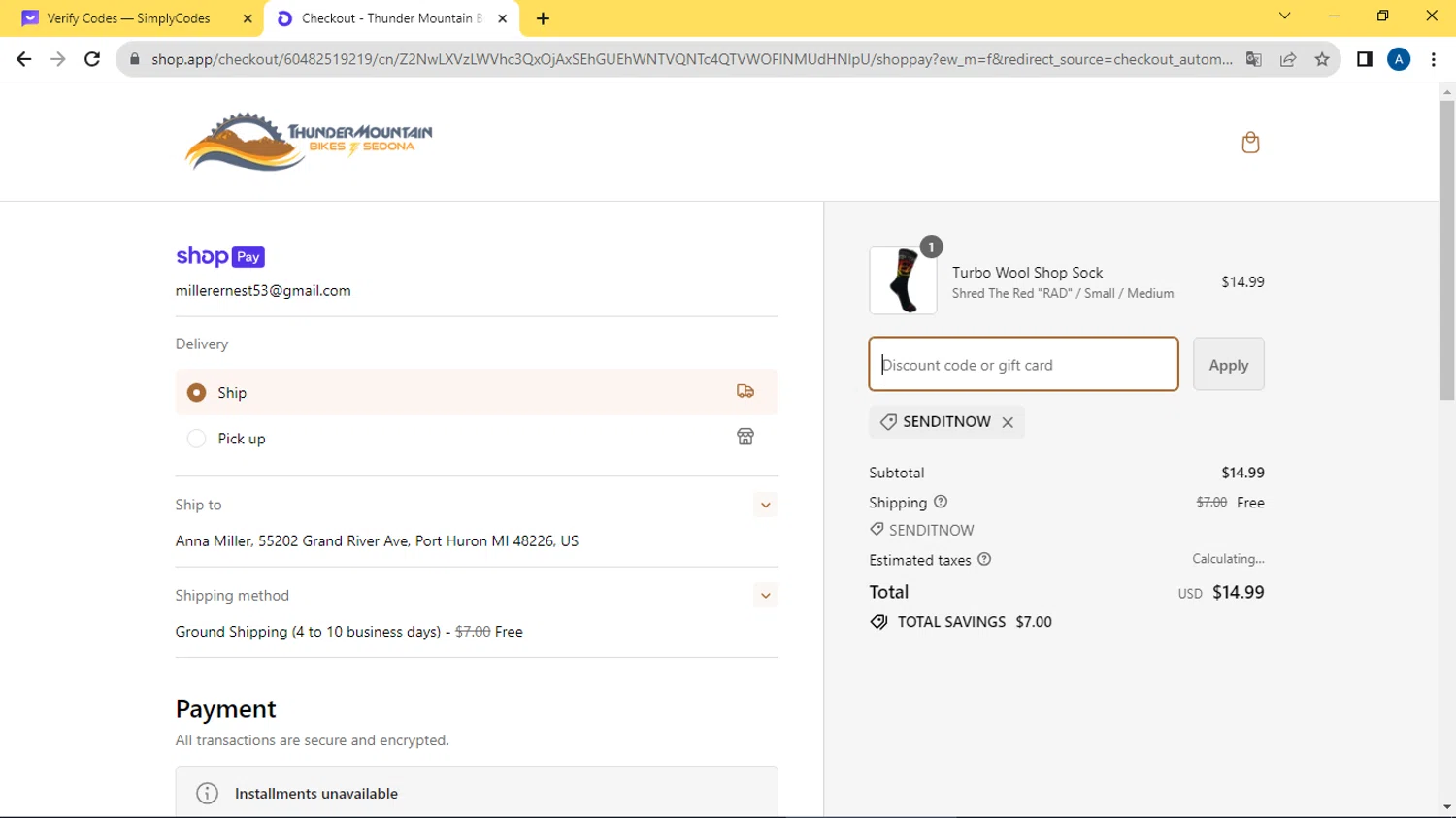This screenshot has height=818, width=1456.
Task: Click the Shop Pay logo
Action: [220, 256]
